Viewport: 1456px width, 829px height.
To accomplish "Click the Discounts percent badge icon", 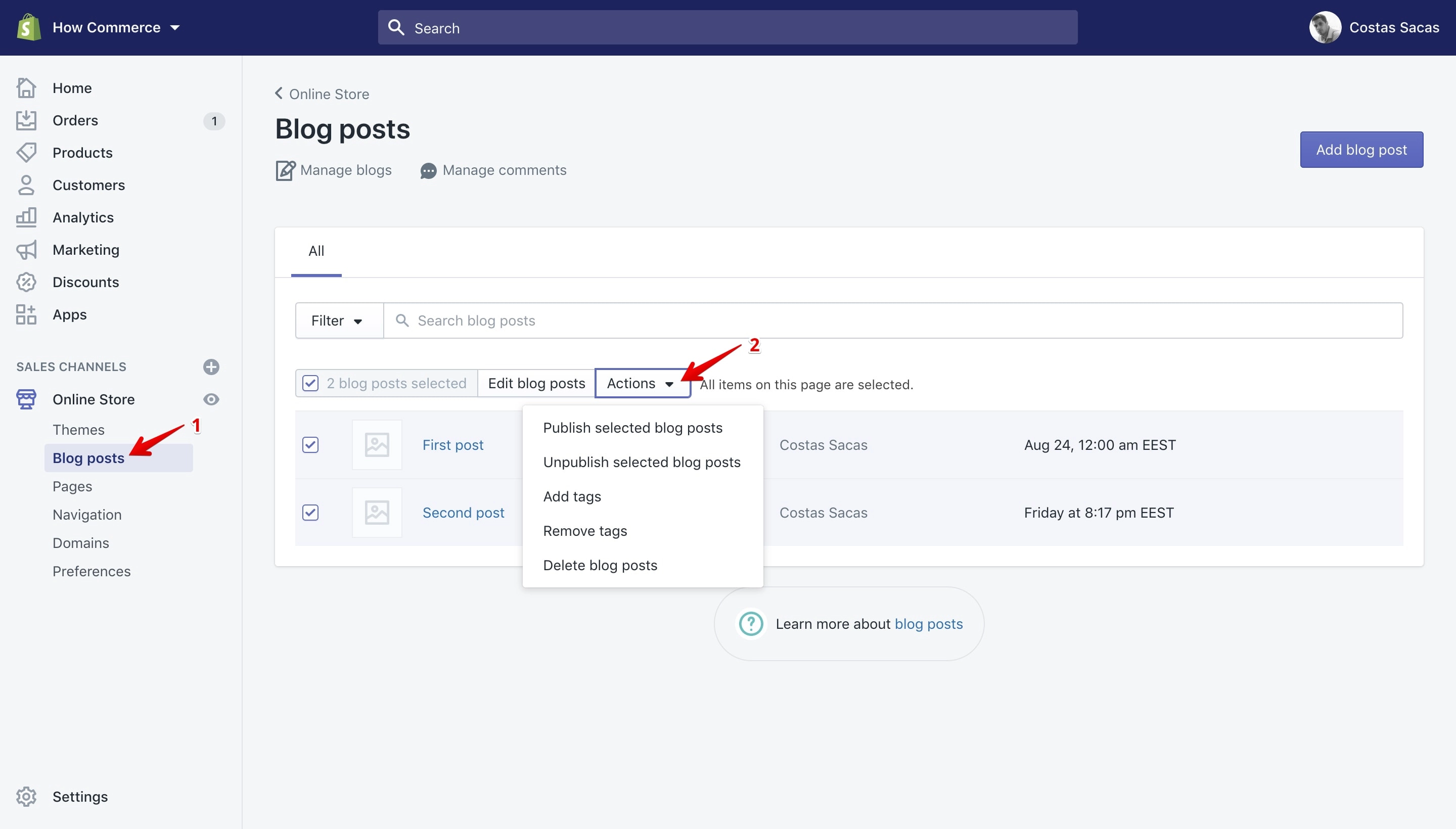I will [26, 282].
